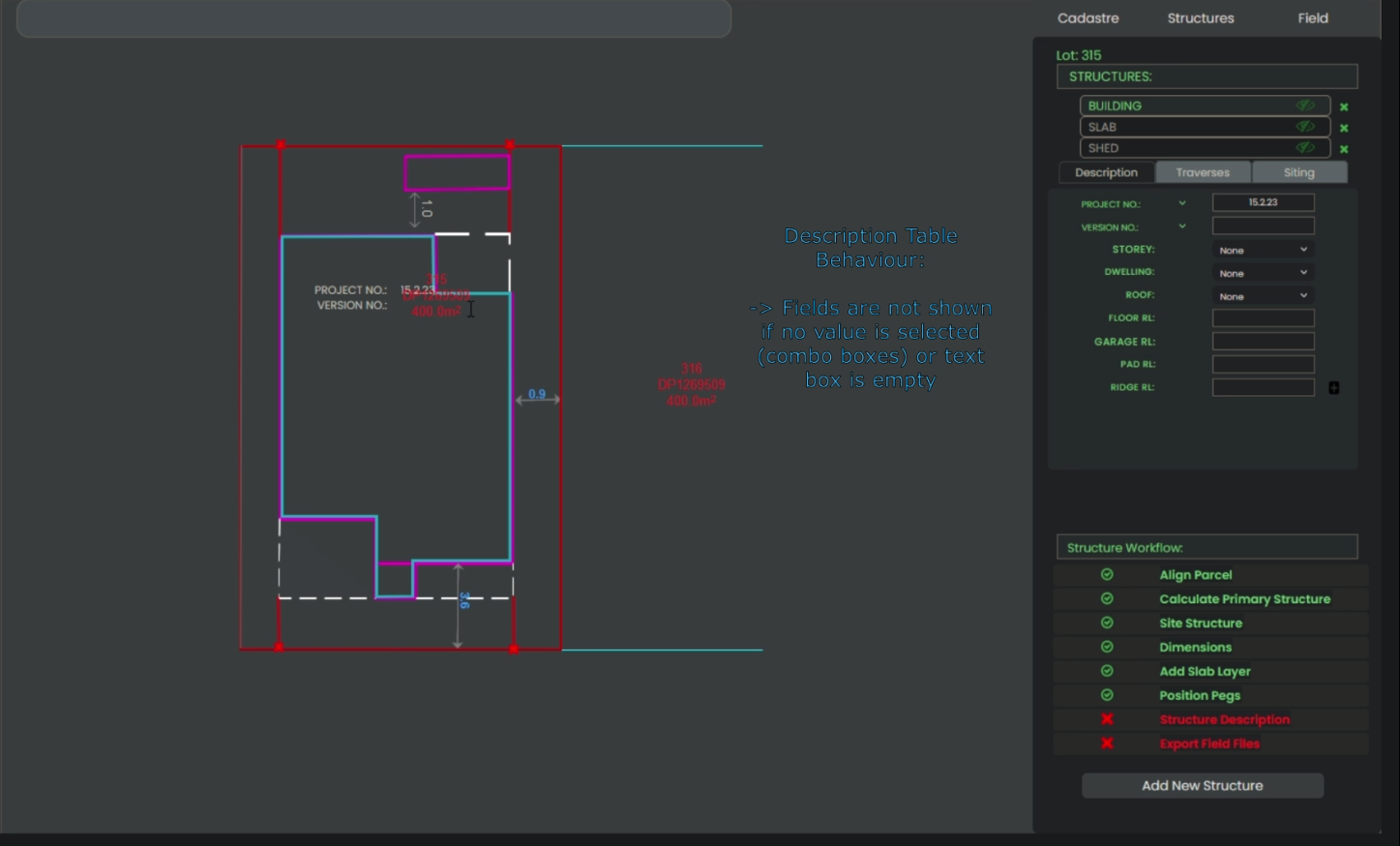Click the bottom-right red peg point
1400x846 pixels.
click(514, 649)
